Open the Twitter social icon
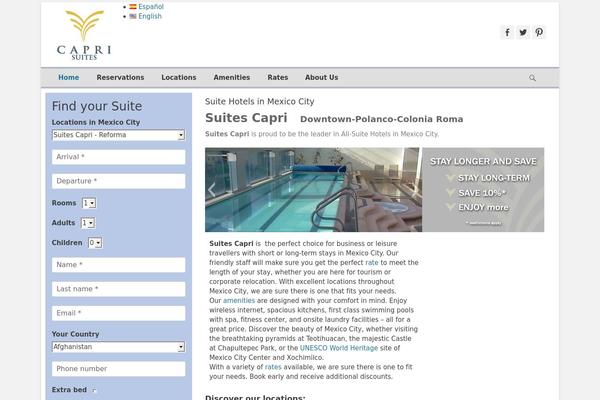The image size is (600, 400). click(x=523, y=33)
